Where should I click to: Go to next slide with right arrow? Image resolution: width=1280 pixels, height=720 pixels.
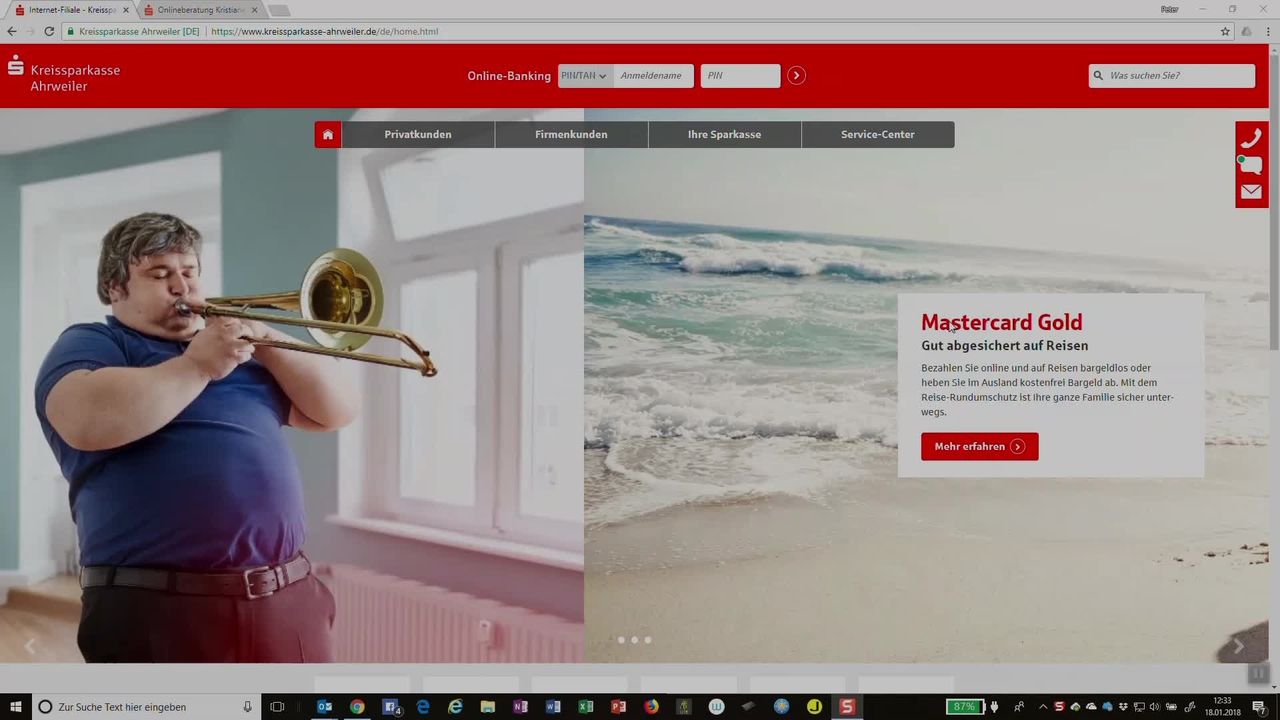coord(1238,646)
